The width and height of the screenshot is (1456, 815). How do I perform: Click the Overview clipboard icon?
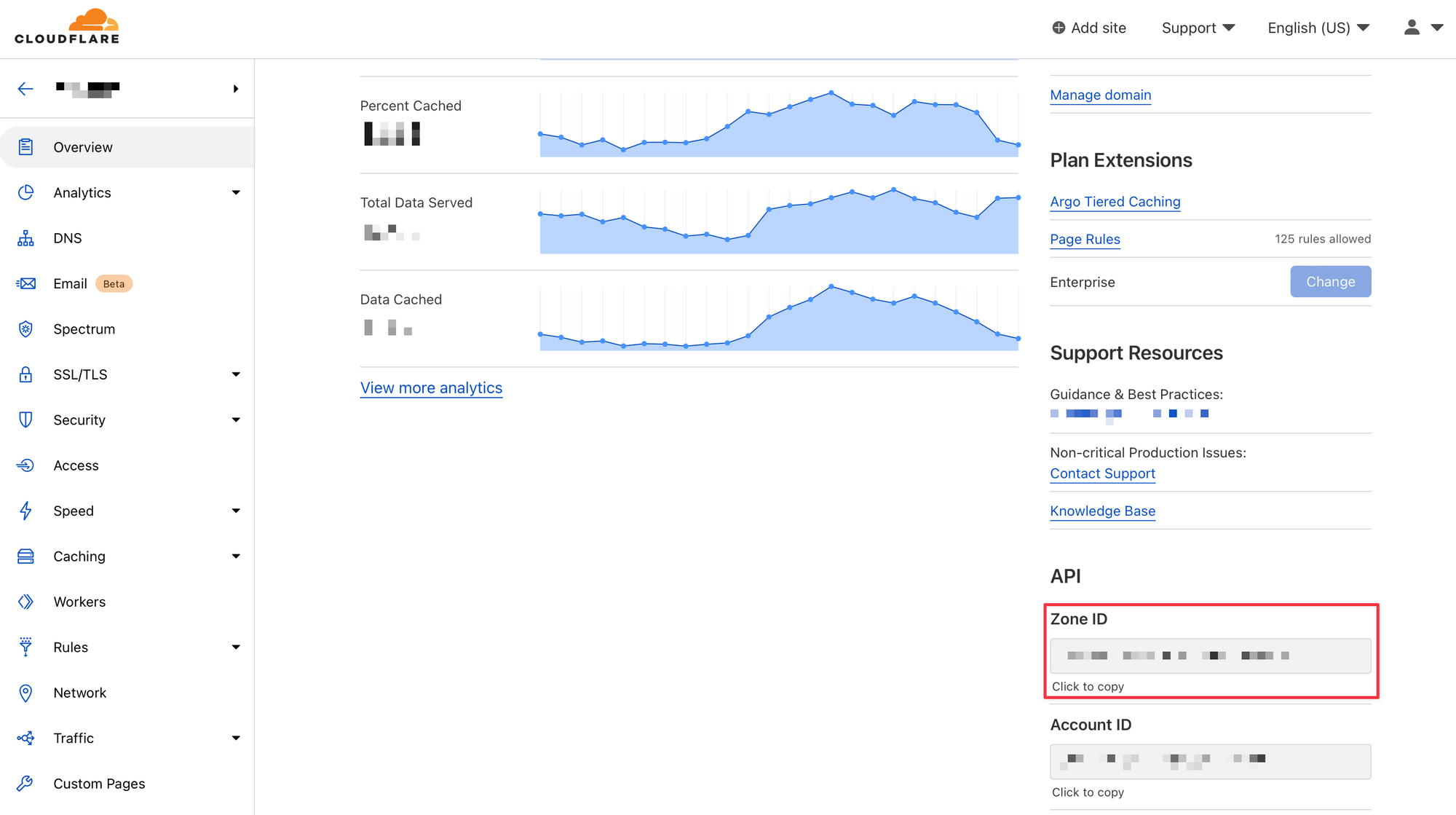25,147
